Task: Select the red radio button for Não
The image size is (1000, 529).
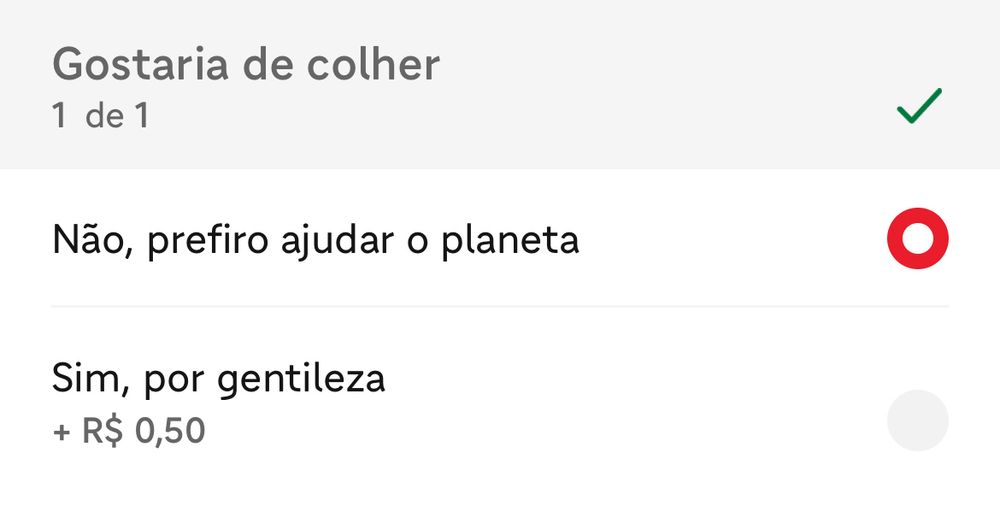Action: [917, 240]
